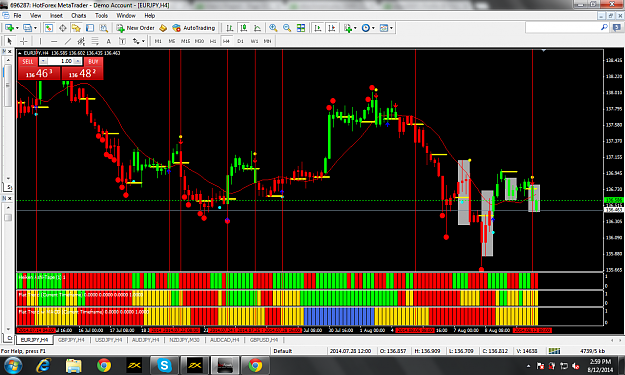
Task: Toggle the Terminal window icon
Action: click(90, 28)
